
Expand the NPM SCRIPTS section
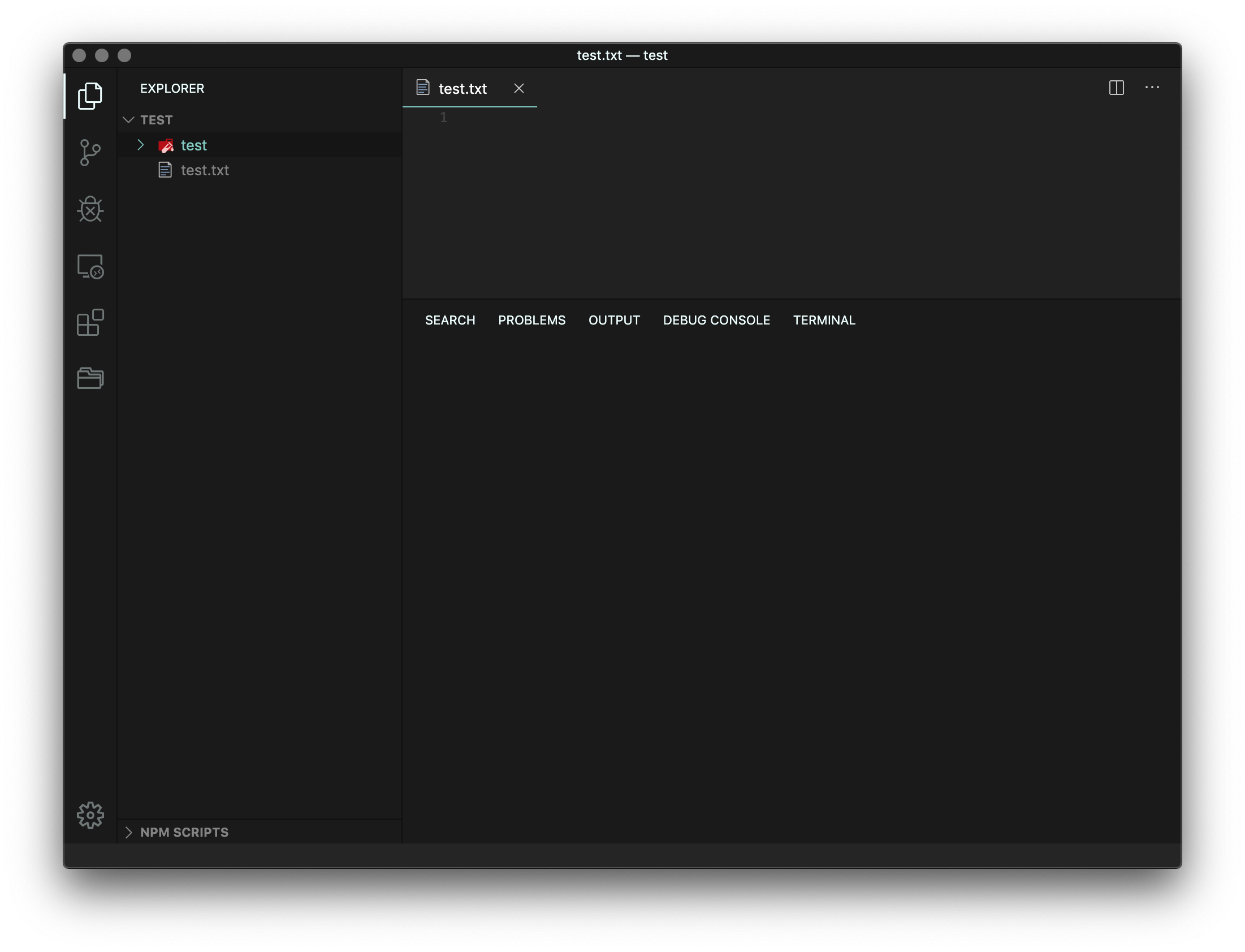point(129,832)
